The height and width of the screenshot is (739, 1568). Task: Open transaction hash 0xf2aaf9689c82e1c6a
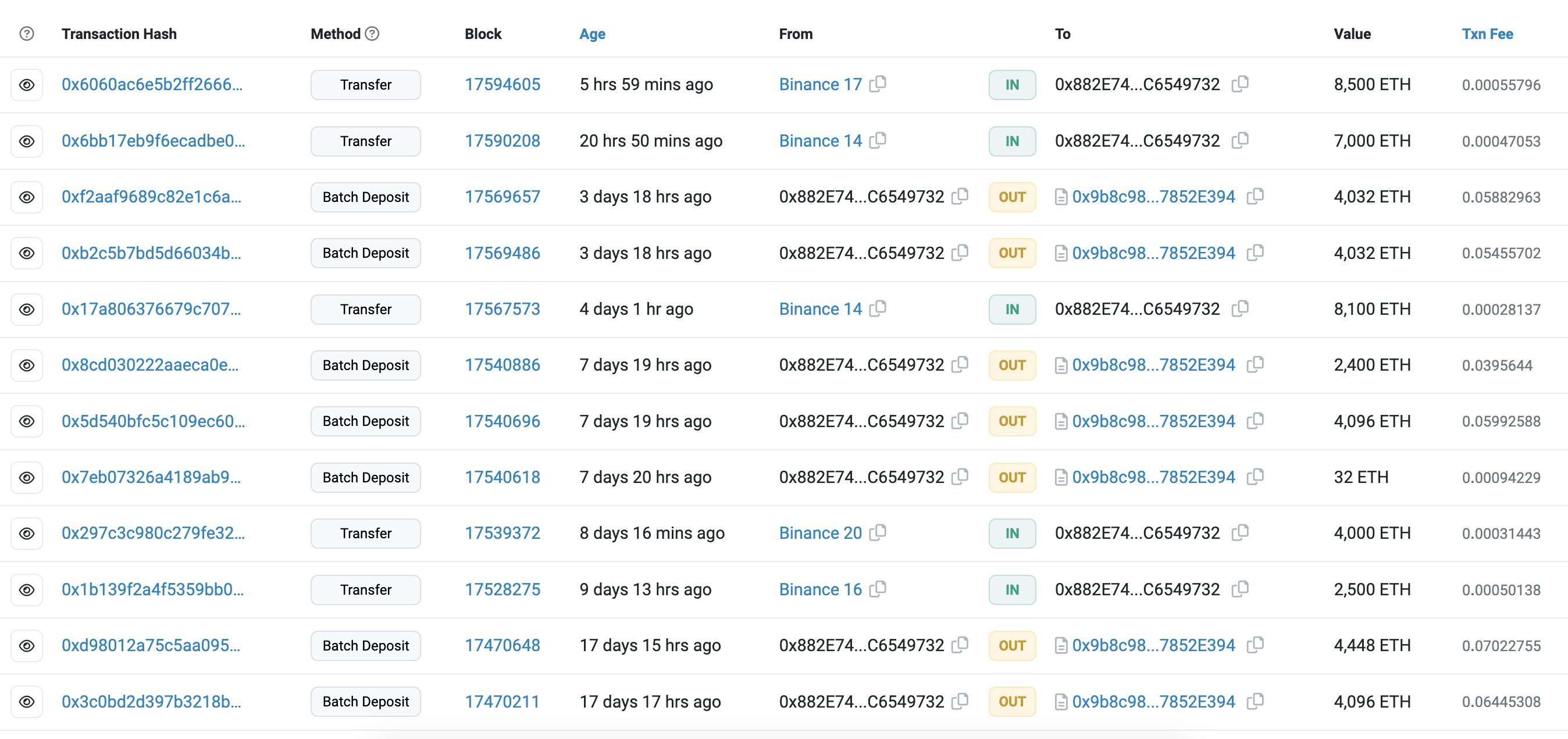[x=151, y=197]
